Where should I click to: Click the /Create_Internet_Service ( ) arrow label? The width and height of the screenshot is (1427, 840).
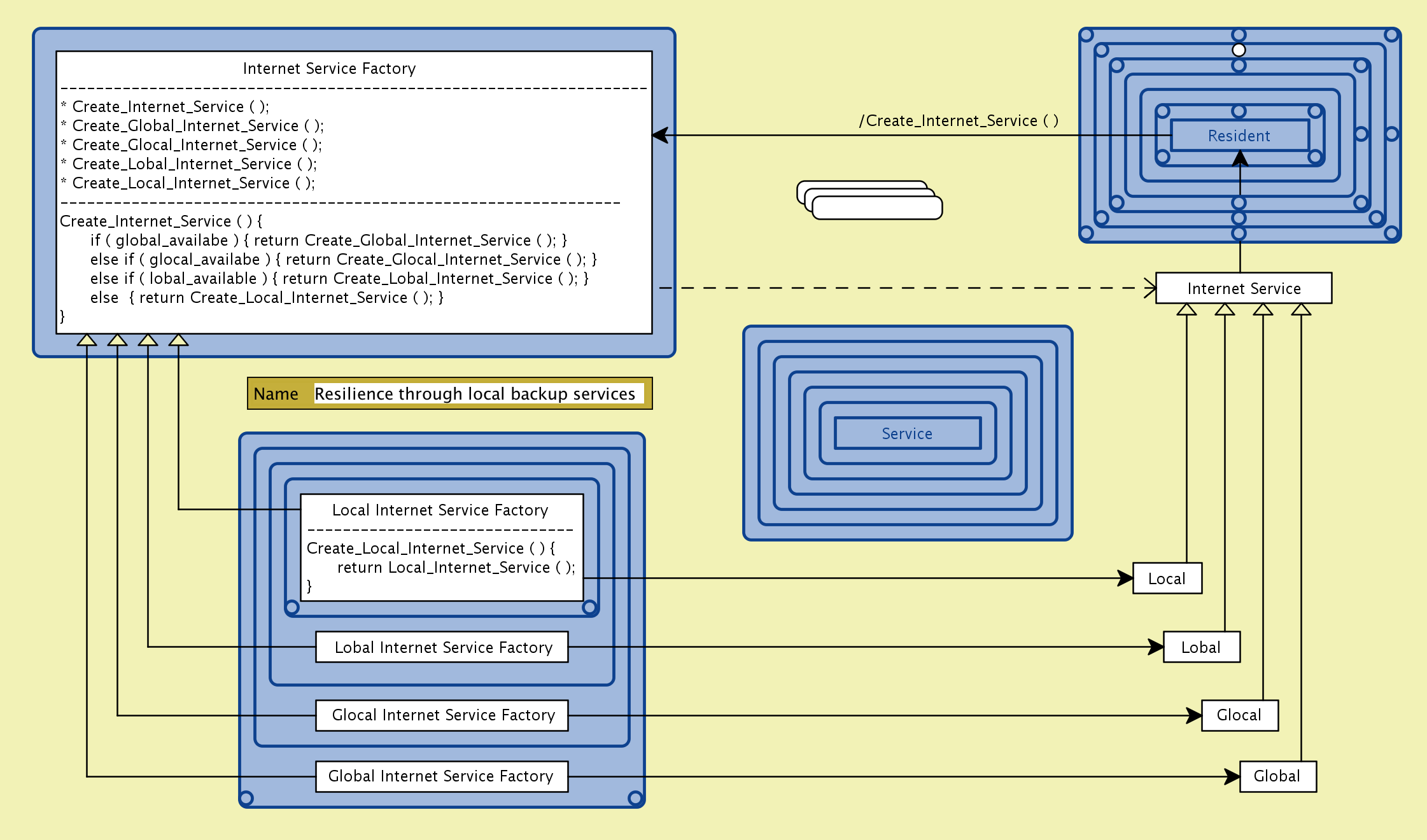[959, 121]
